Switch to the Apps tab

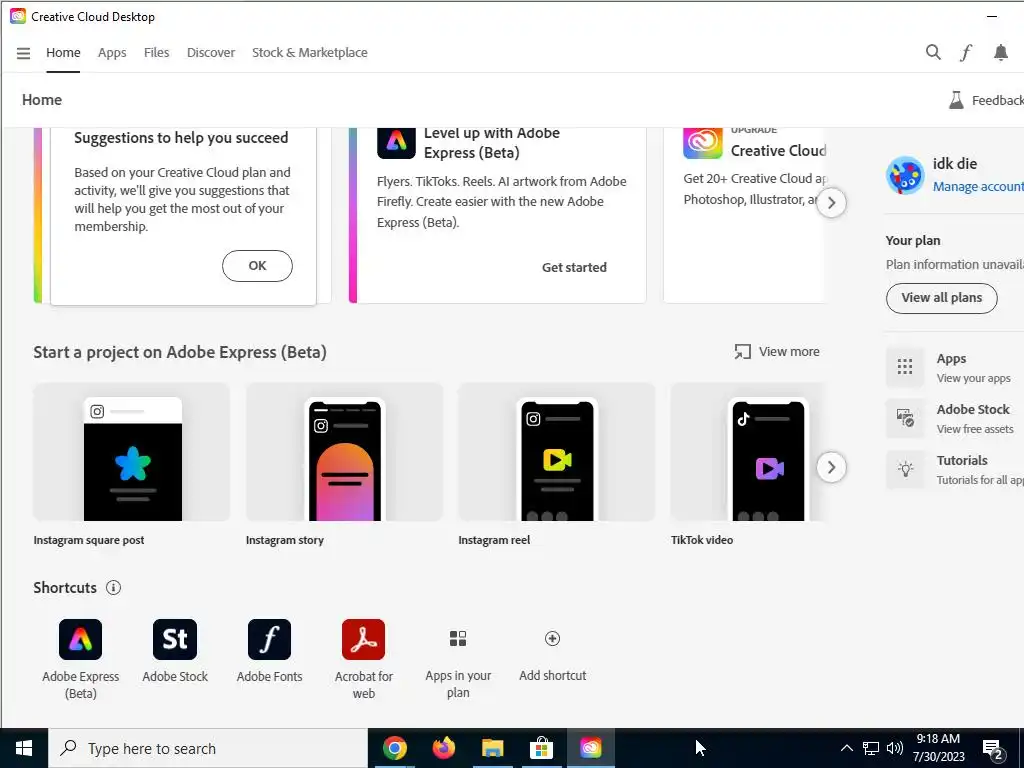[112, 52]
